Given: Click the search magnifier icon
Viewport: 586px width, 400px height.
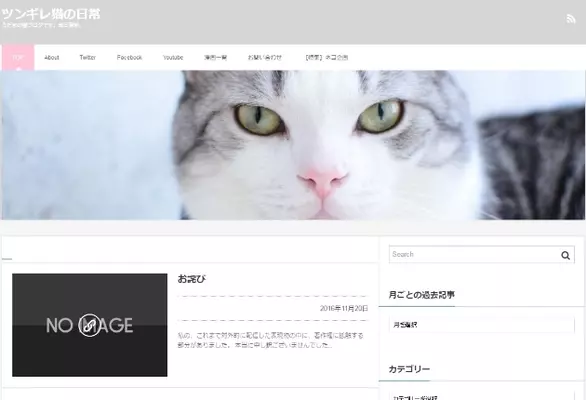Looking at the screenshot, I should click(x=565, y=255).
